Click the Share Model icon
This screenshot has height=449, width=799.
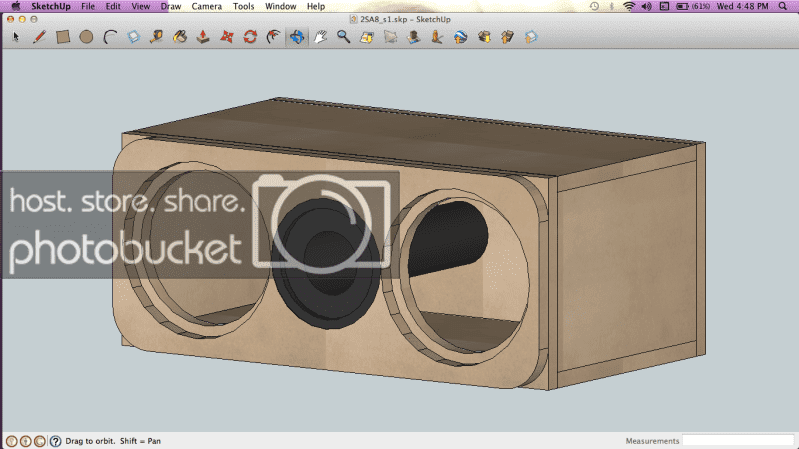pyautogui.click(x=508, y=37)
